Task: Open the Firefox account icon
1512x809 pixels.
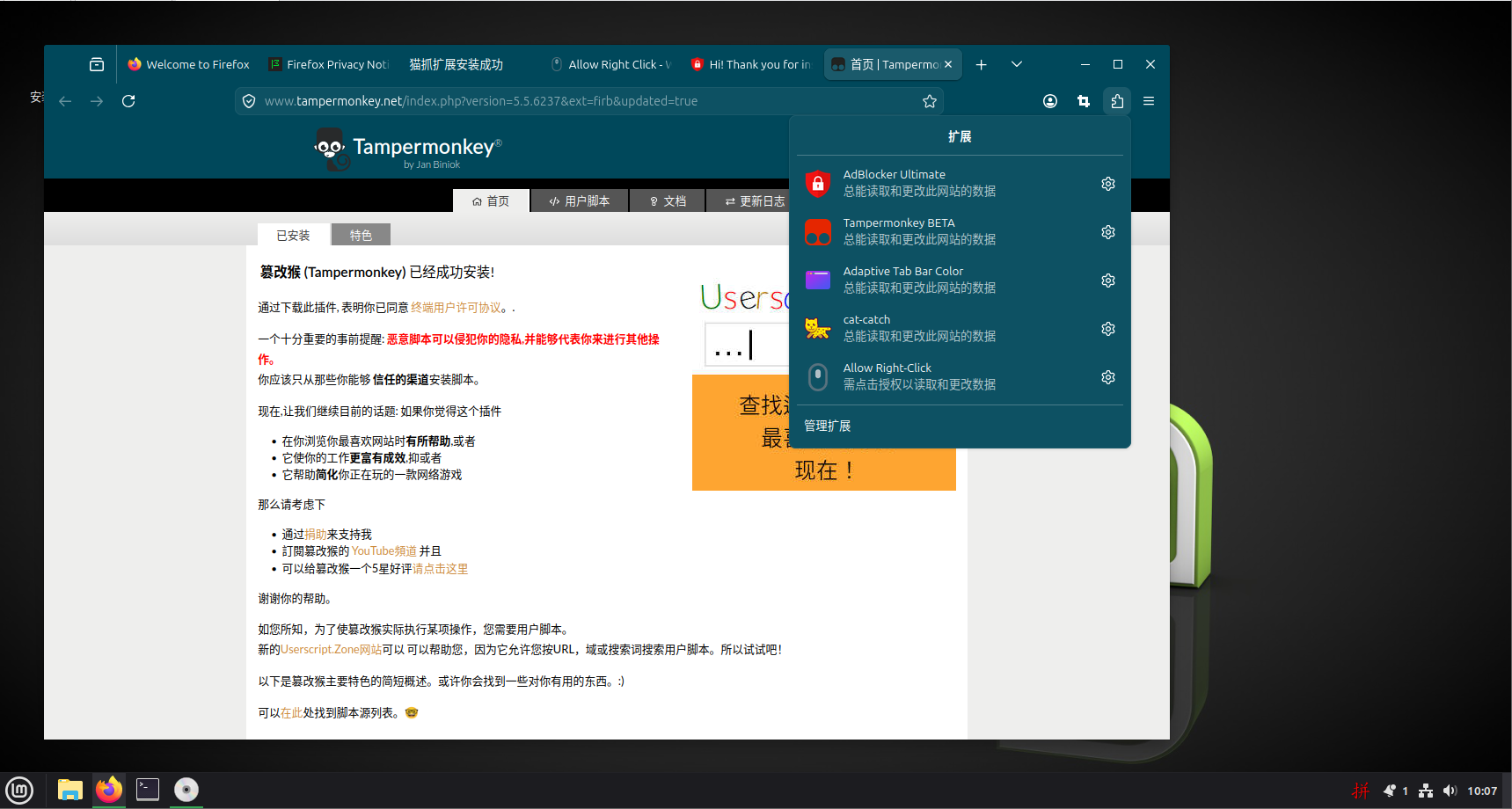Action: (1050, 101)
